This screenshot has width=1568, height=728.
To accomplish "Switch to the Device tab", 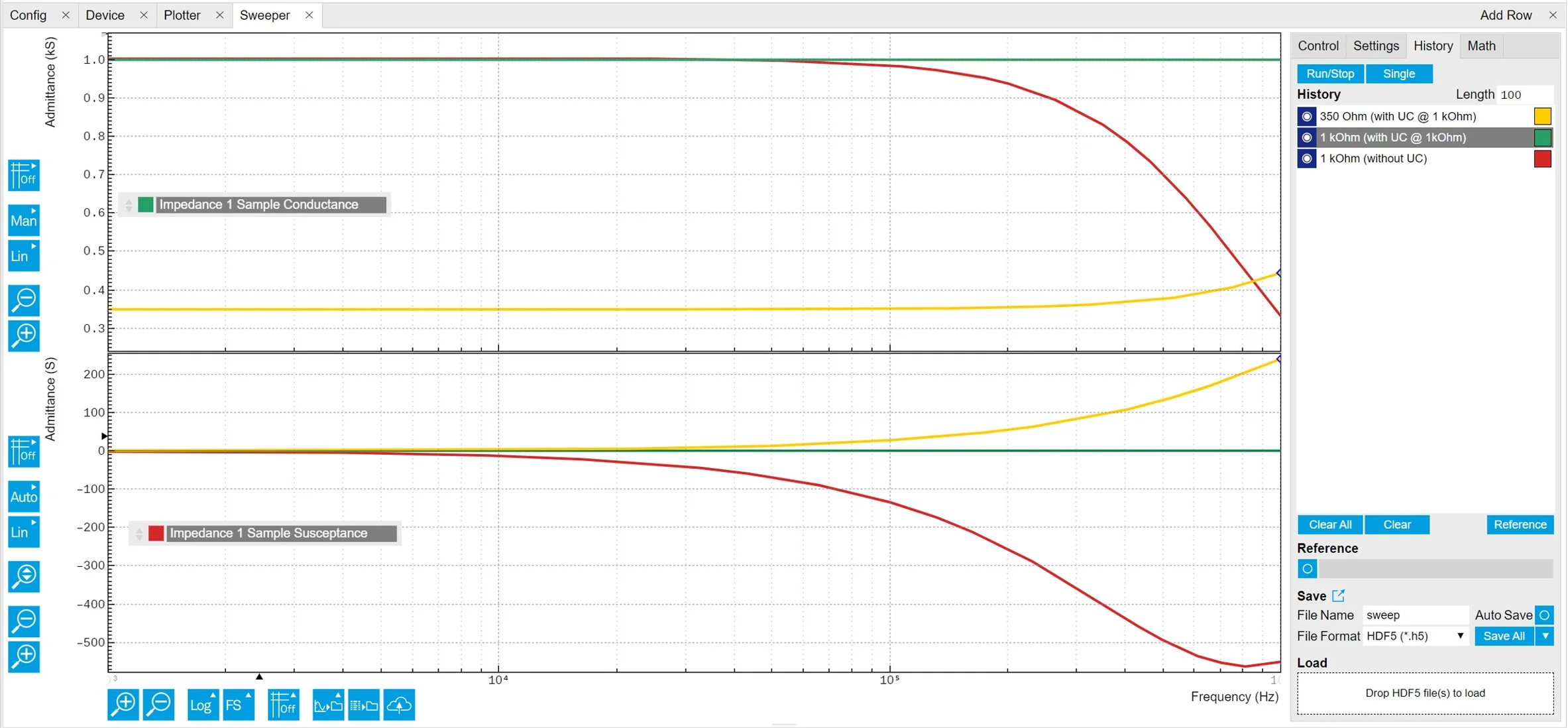I will click(x=105, y=15).
